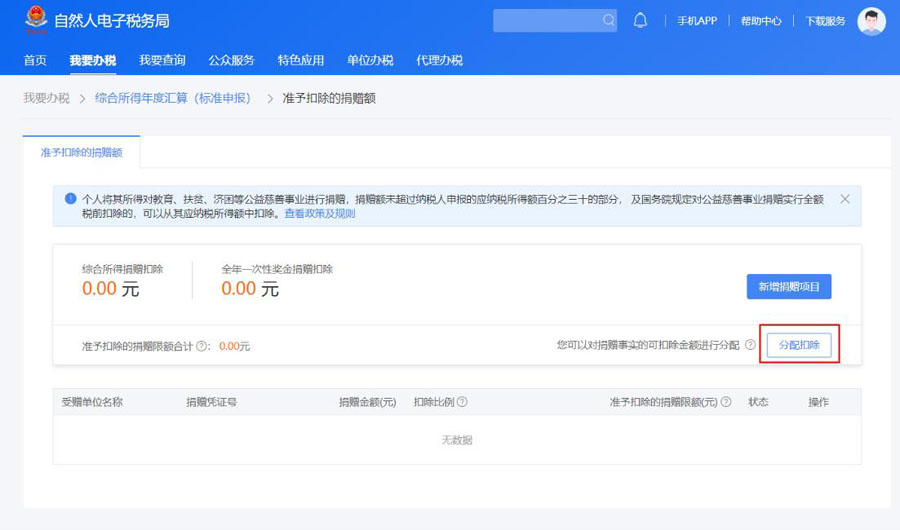Click help icon next to 分配扣除 hint
The image size is (900, 530).
click(750, 345)
